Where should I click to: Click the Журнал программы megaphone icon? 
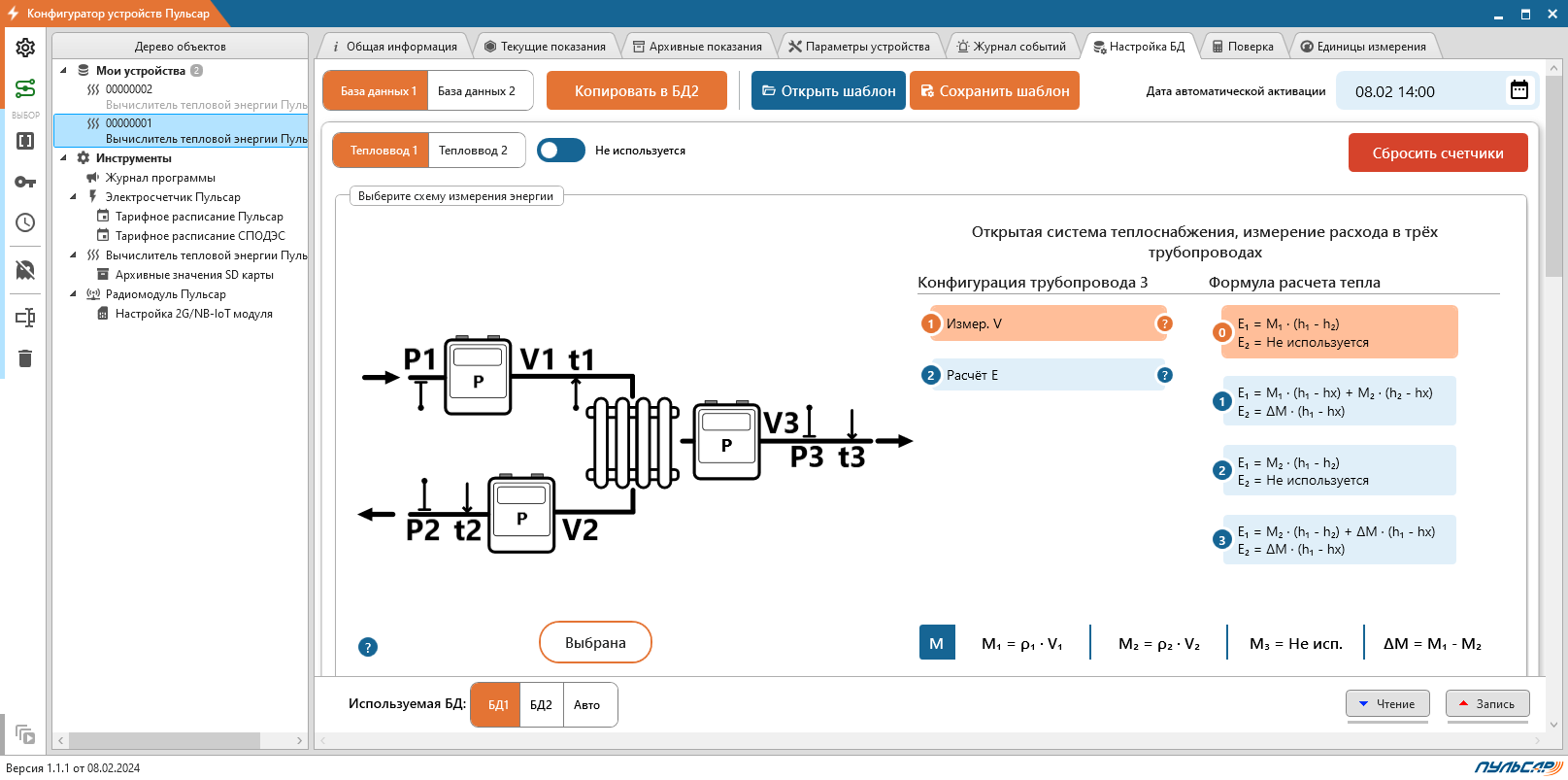click(x=93, y=178)
